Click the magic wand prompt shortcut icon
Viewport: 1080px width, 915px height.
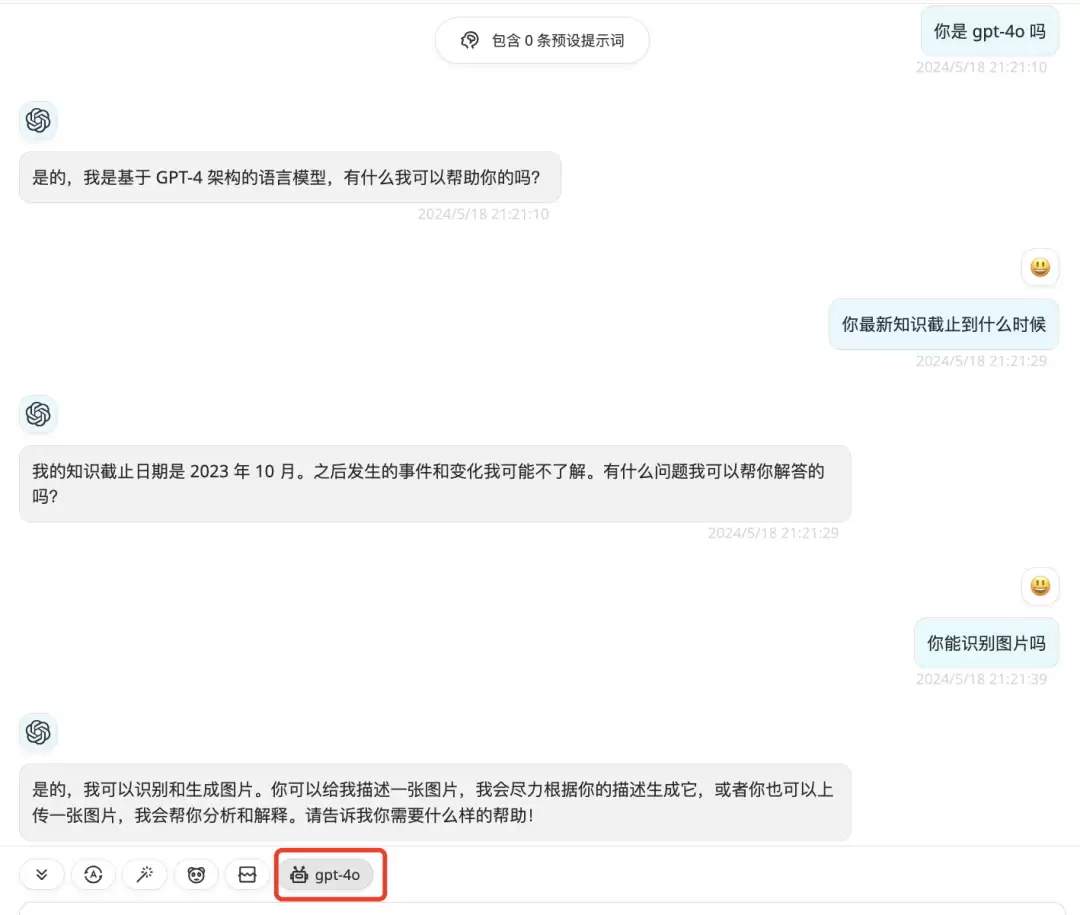pyautogui.click(x=145, y=875)
